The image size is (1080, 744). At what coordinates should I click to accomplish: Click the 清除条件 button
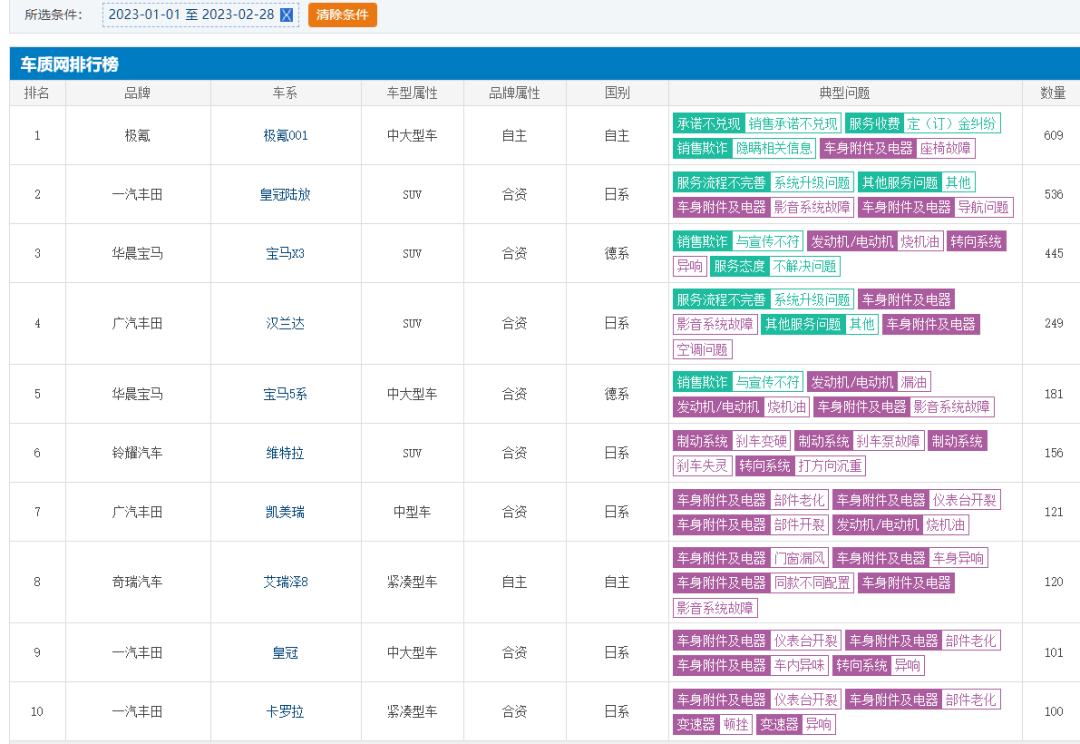(342, 14)
